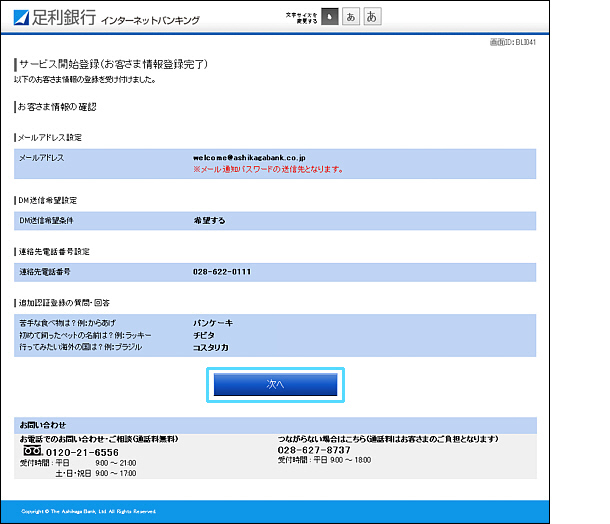Click the DM preference value 希望する
The width and height of the screenshot is (610, 524).
tap(209, 218)
